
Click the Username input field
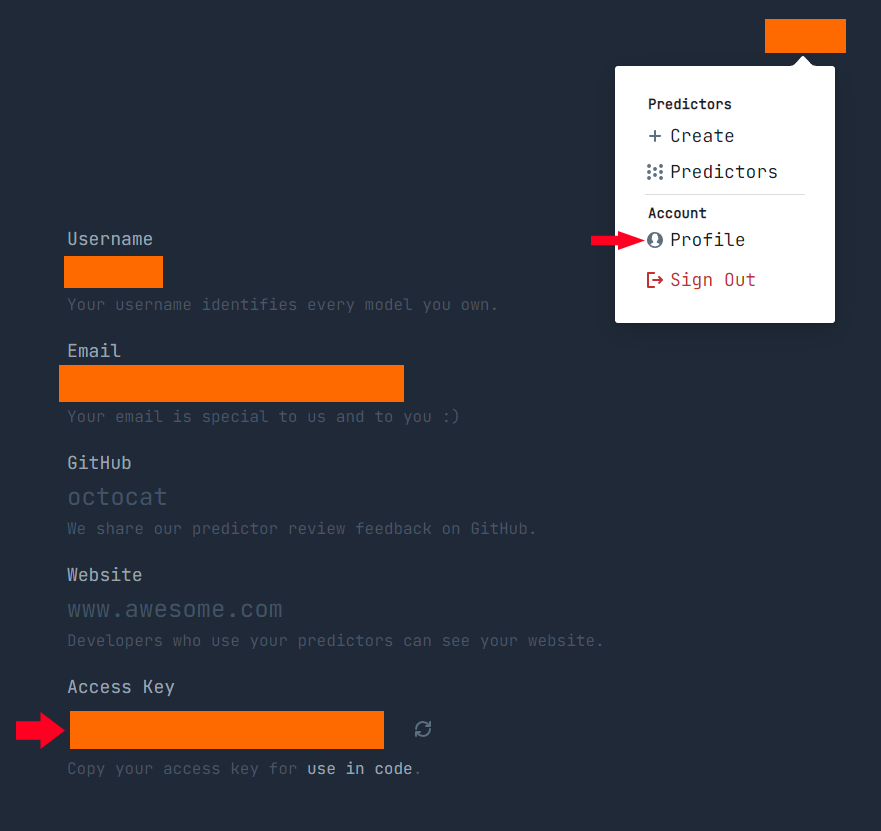tap(113, 272)
